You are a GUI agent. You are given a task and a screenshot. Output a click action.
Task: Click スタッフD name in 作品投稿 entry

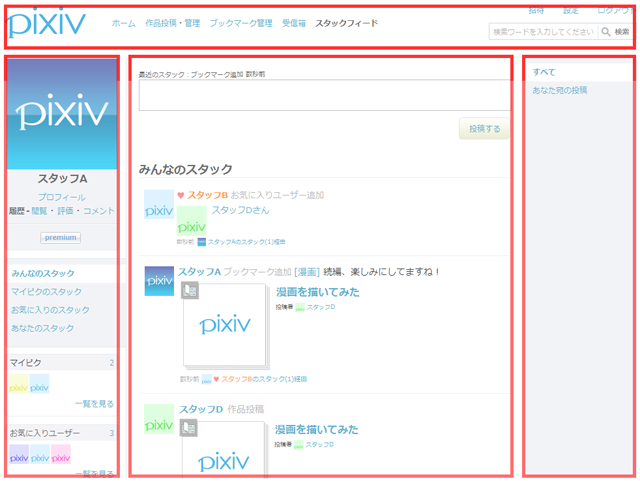(x=201, y=409)
